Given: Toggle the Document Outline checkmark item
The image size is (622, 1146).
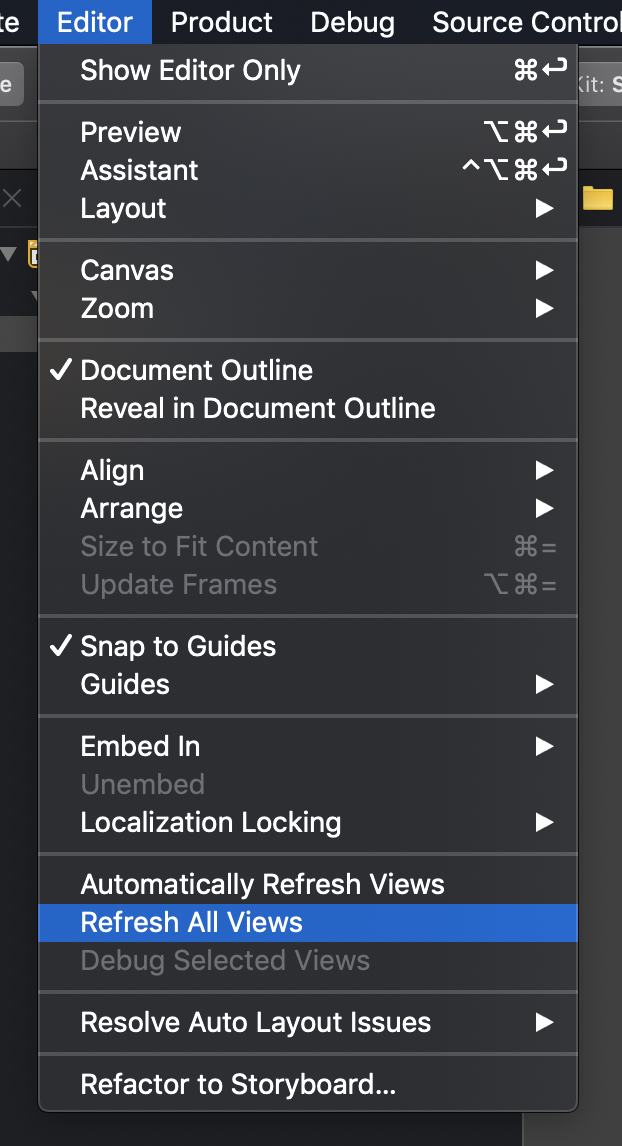Looking at the screenshot, I should (308, 370).
